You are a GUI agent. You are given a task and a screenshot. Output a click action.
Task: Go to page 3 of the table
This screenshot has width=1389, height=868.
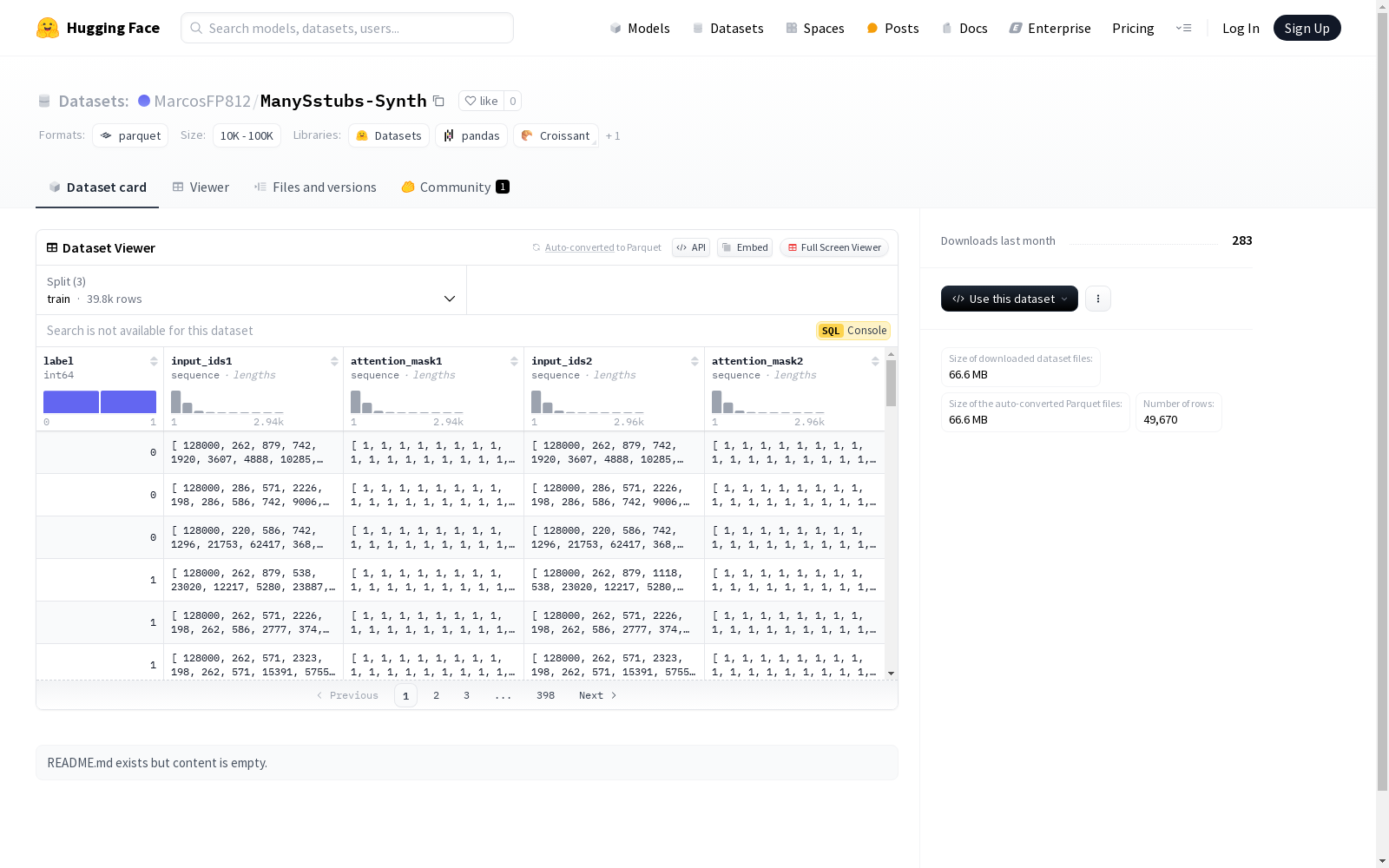(x=466, y=695)
